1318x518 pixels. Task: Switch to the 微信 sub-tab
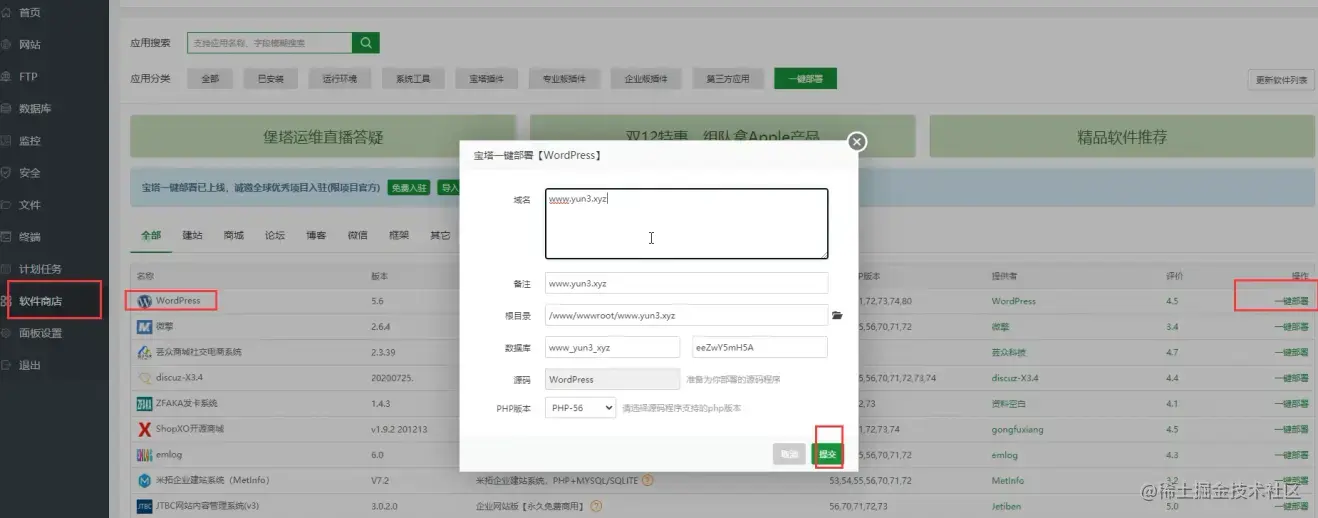pyautogui.click(x=357, y=235)
